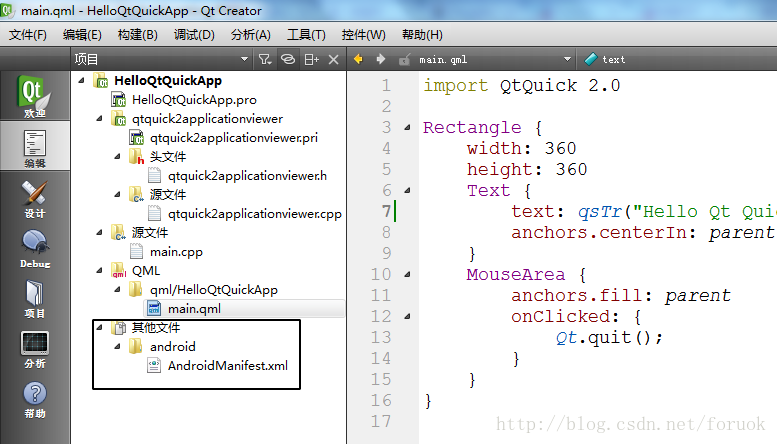Screen dimensions: 777x444
Task: Toggle synchronize with editor icon
Action: [288, 59]
